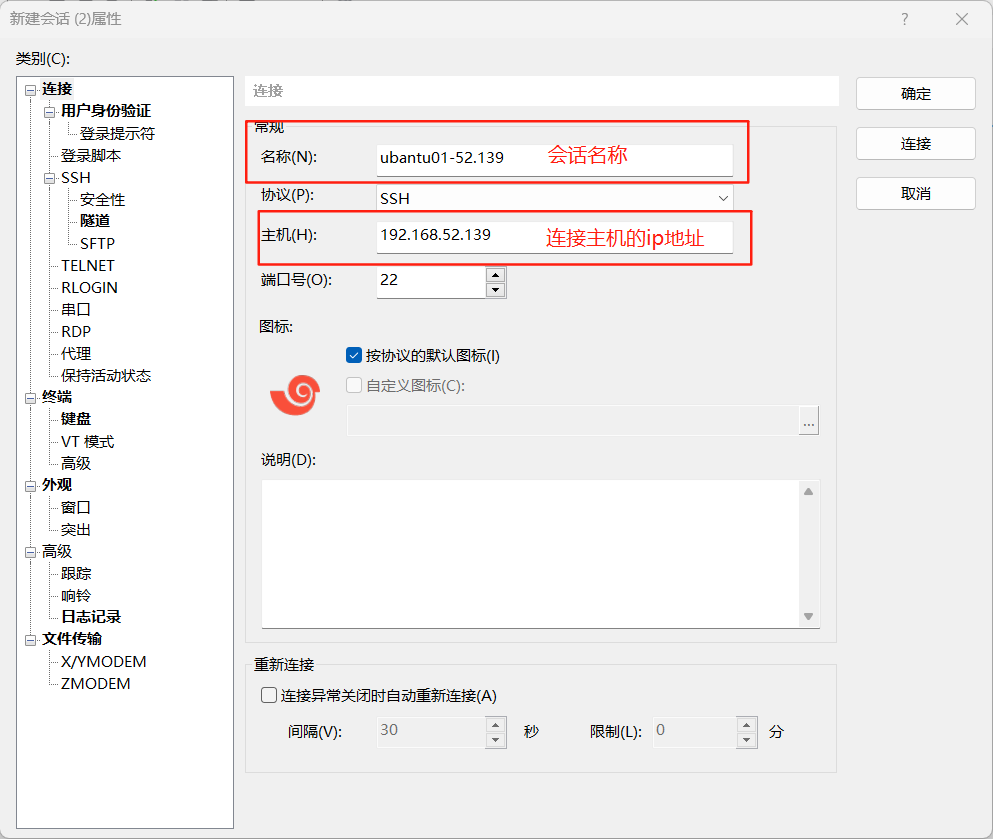Select 文件传输 in the category tree
993x839 pixels.
point(72,640)
